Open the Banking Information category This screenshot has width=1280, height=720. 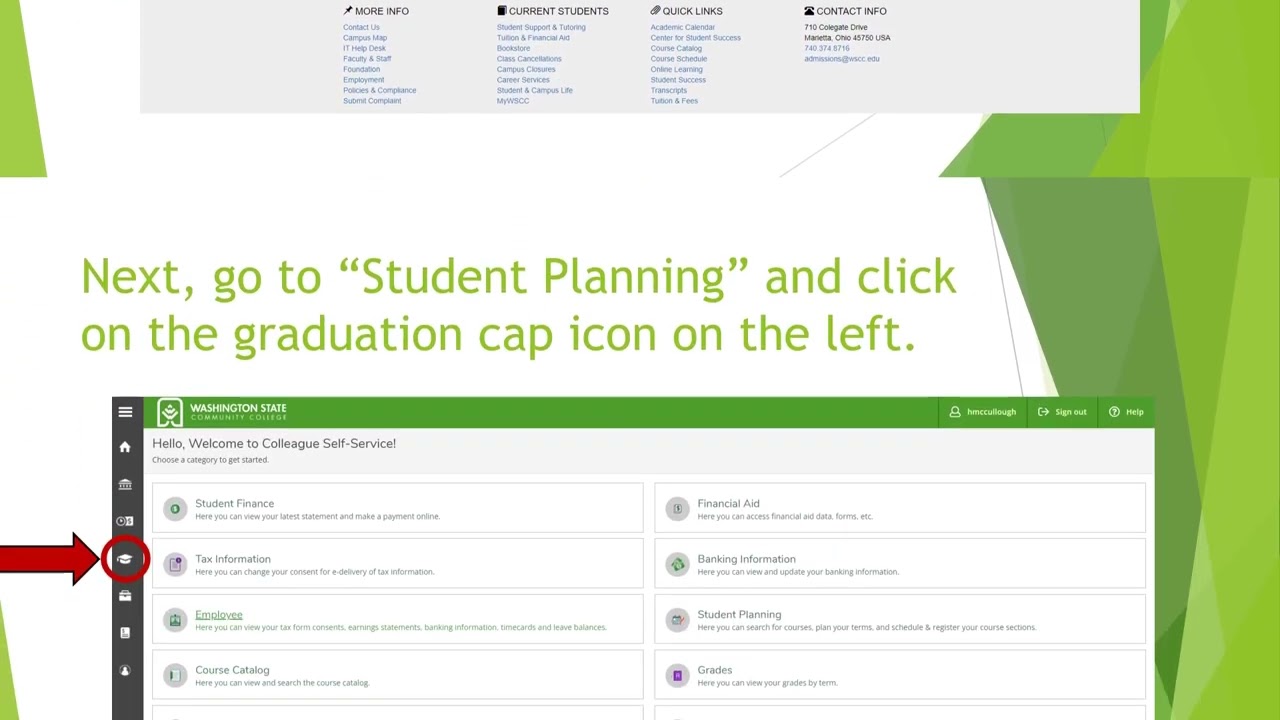(x=900, y=564)
